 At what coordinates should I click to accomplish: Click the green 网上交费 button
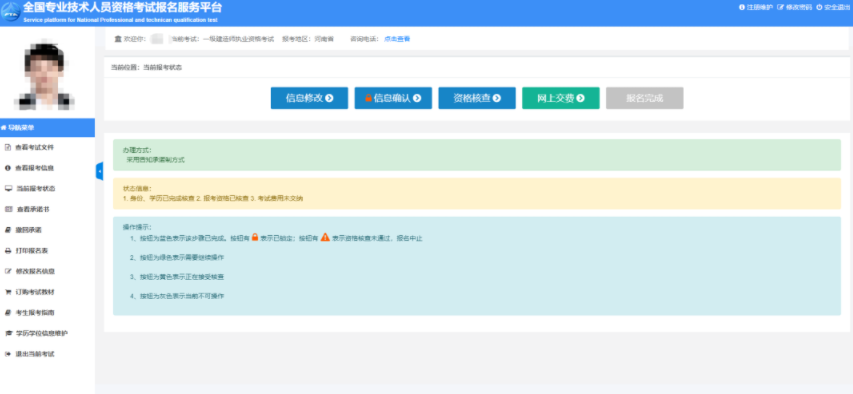560,98
